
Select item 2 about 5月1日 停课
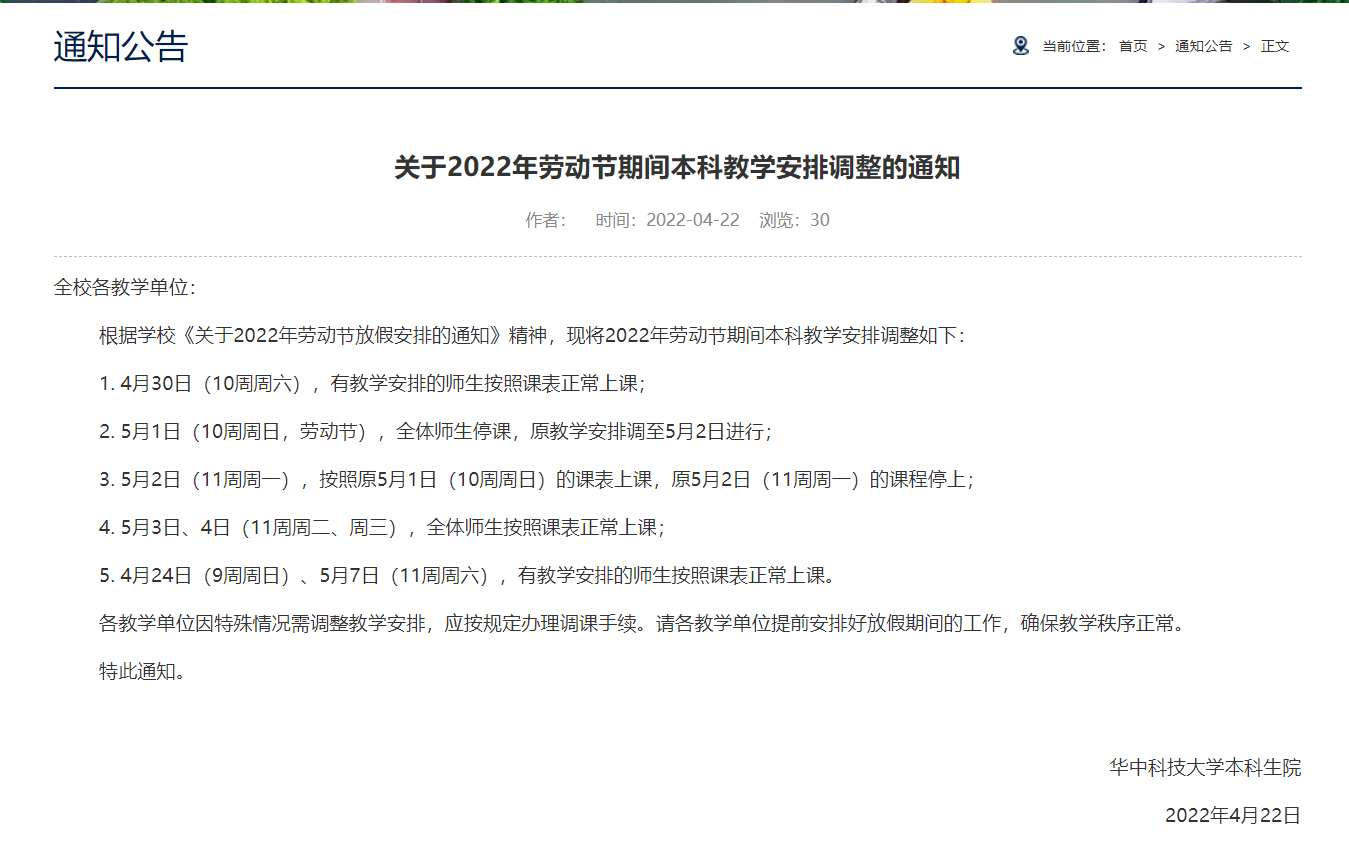pos(435,432)
